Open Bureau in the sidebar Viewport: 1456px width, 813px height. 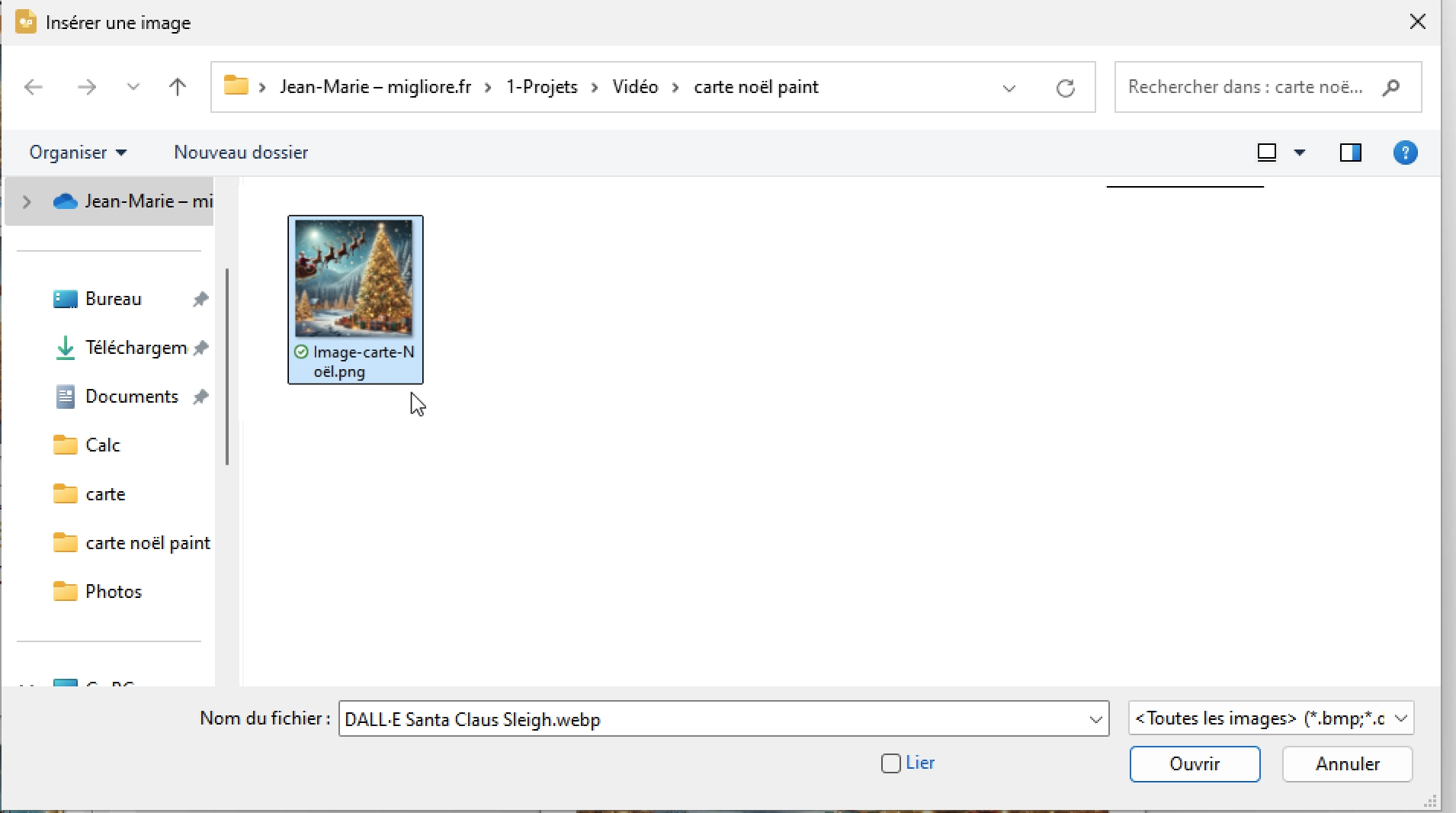click(114, 299)
